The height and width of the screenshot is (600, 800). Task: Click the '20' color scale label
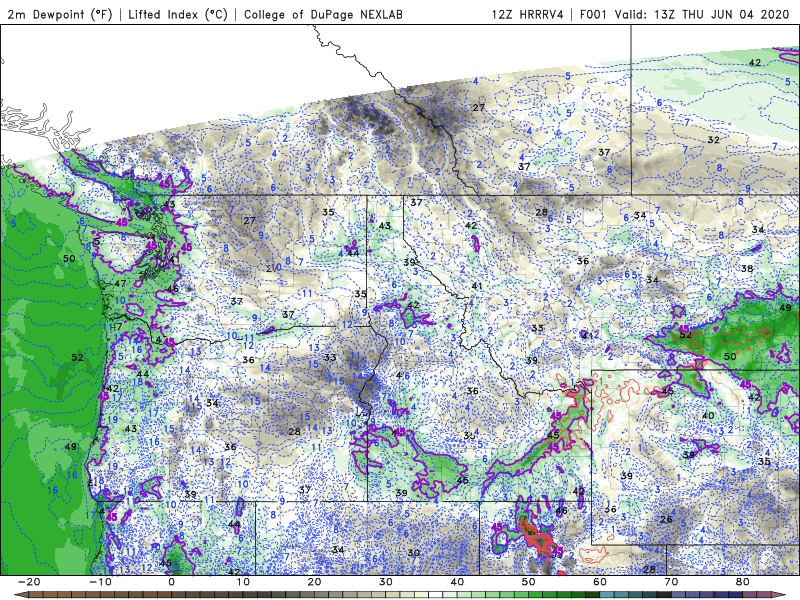(x=314, y=582)
